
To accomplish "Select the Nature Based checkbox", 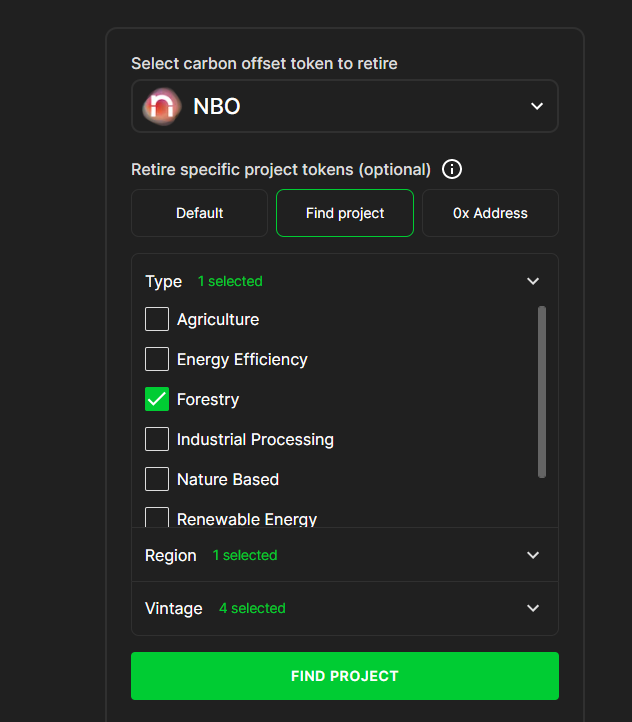I will pyautogui.click(x=157, y=479).
